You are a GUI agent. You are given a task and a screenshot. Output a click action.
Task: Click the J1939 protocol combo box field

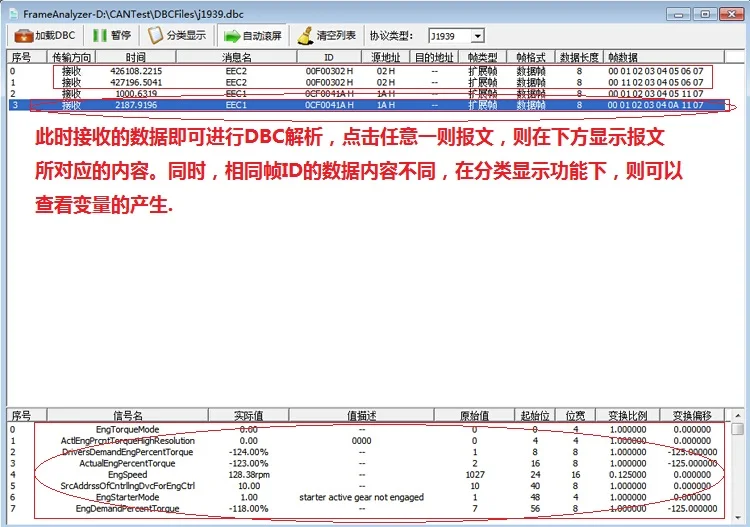[456, 36]
